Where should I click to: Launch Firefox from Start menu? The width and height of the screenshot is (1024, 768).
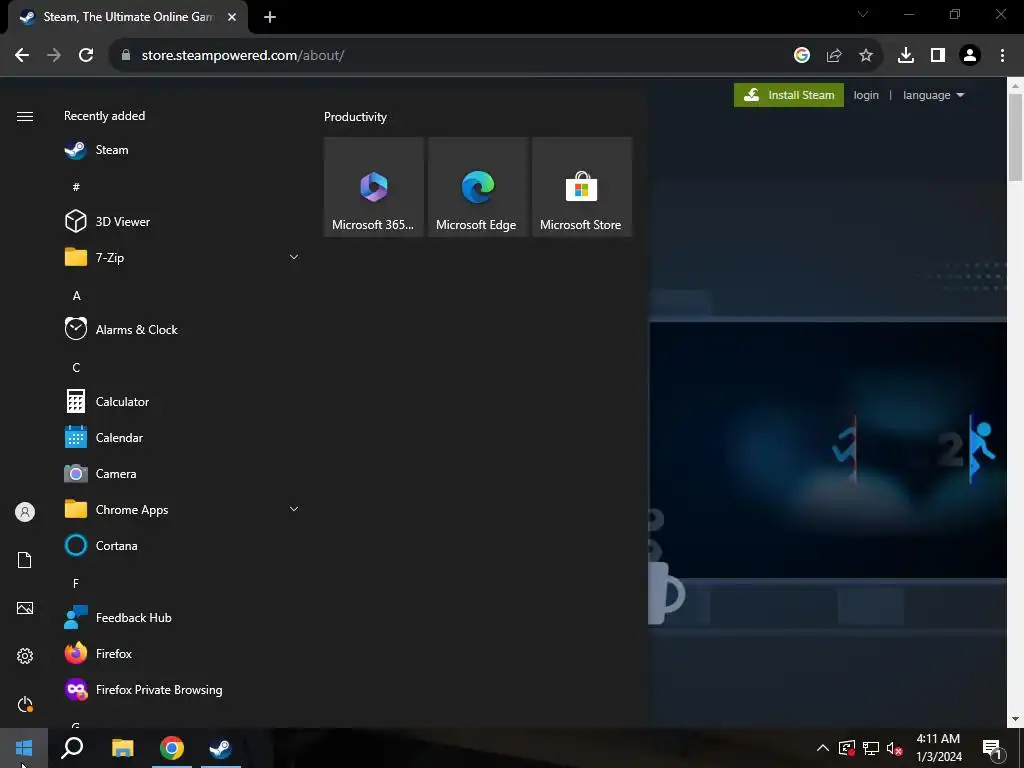coord(182,653)
